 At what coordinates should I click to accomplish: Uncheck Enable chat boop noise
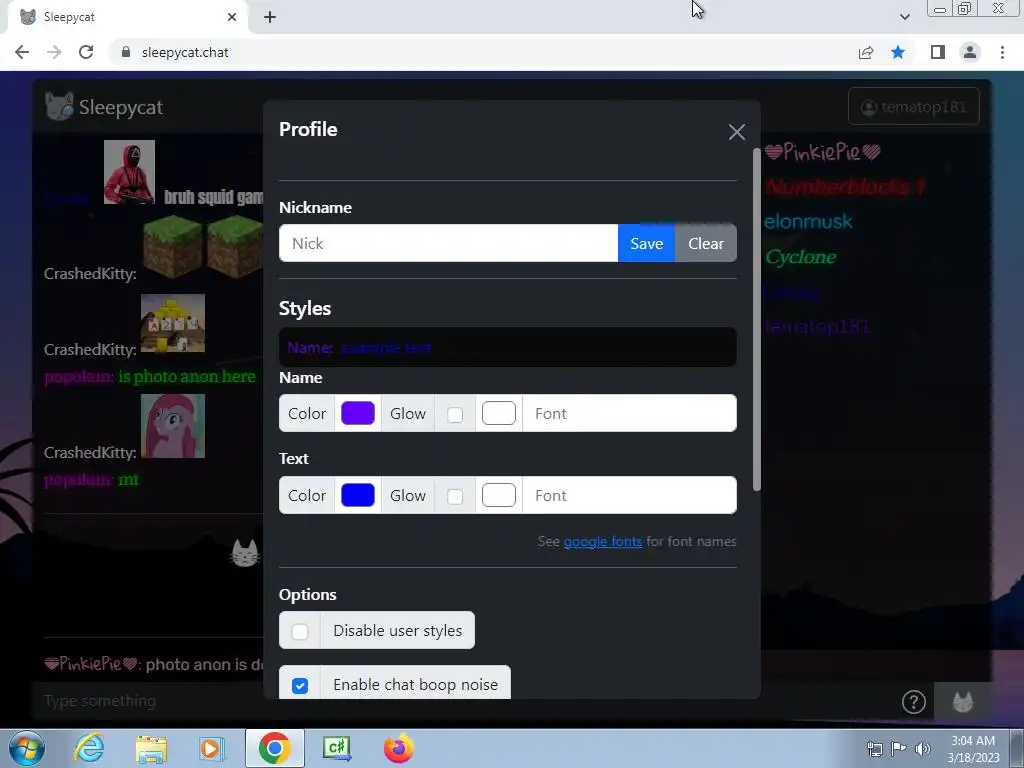(x=300, y=686)
